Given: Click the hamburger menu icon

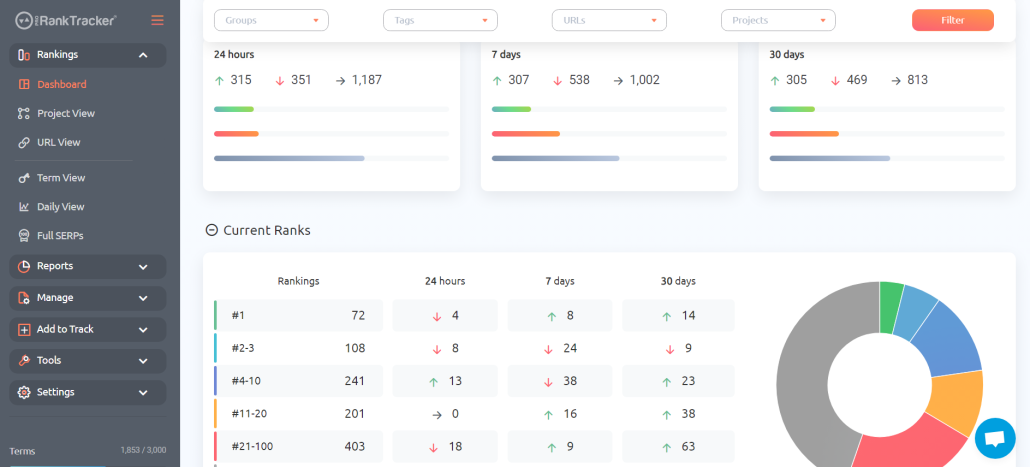Looking at the screenshot, I should pos(157,20).
